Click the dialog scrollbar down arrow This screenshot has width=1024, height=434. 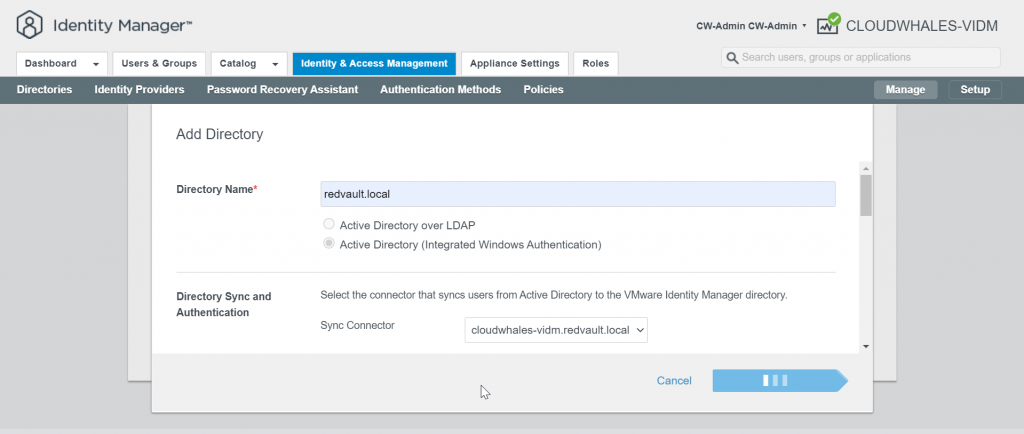click(865, 347)
